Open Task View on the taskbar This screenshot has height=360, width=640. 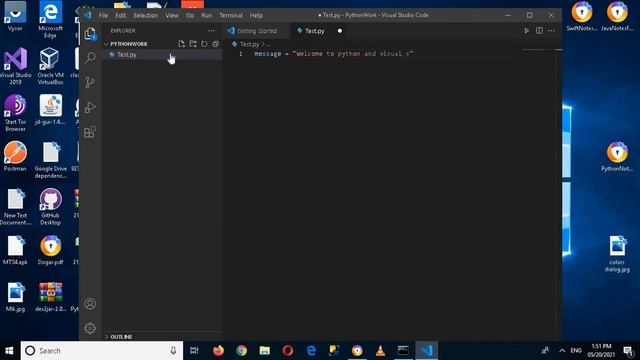(194, 351)
